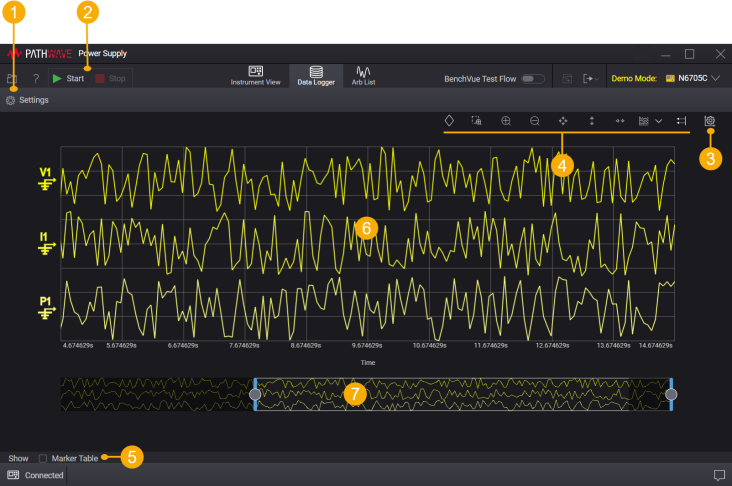Click the zoom out magnifier
The image size is (732, 486).
point(535,121)
